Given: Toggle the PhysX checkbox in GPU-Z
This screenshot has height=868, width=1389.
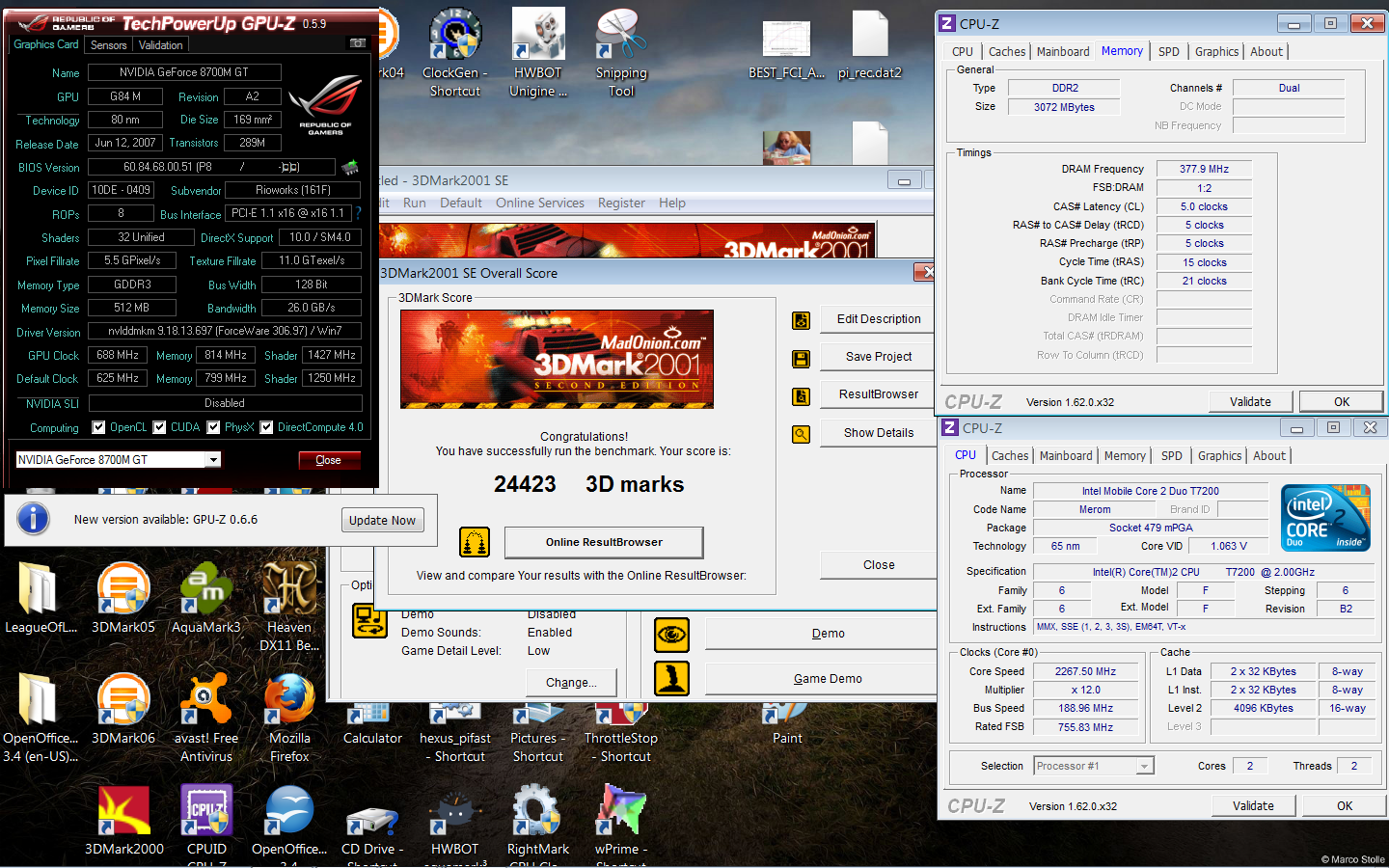Looking at the screenshot, I should tap(213, 427).
